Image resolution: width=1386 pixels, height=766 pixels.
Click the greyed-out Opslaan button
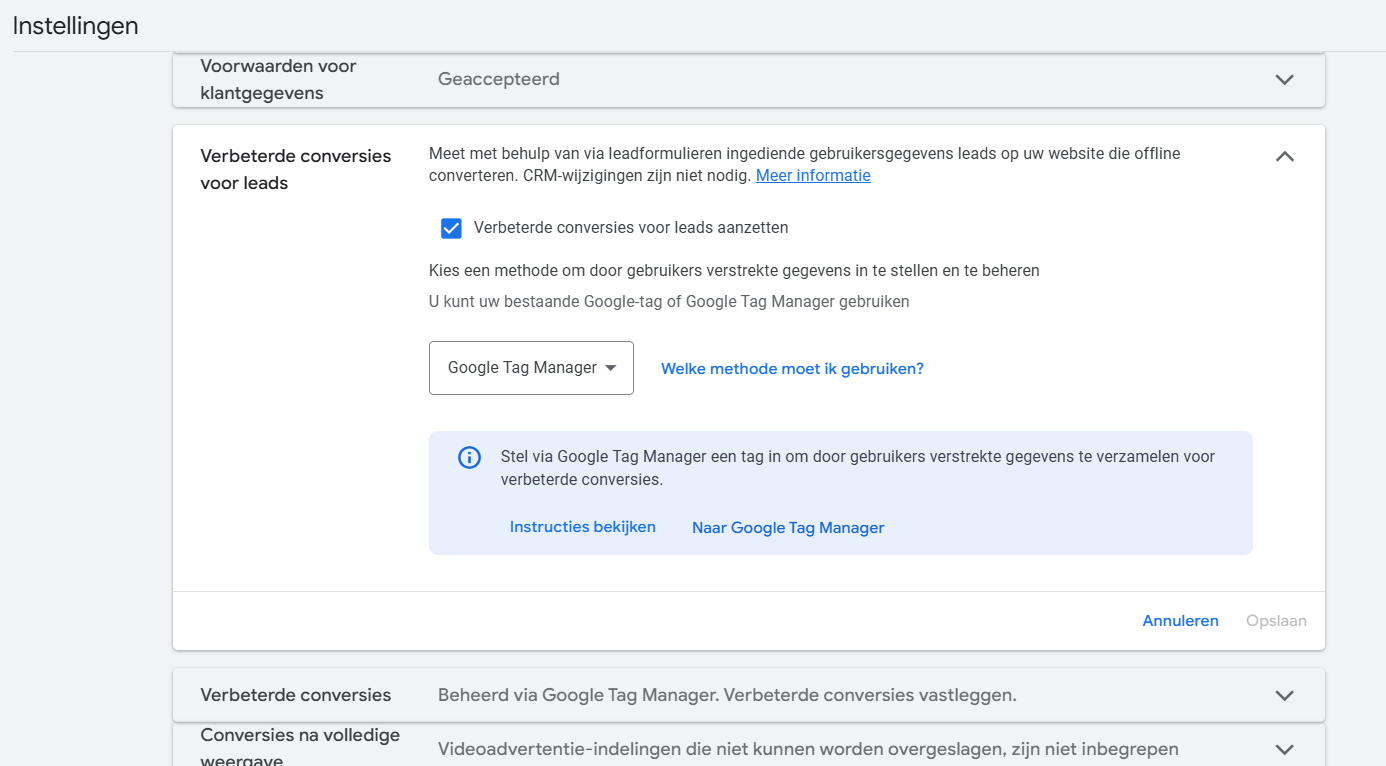click(x=1276, y=621)
